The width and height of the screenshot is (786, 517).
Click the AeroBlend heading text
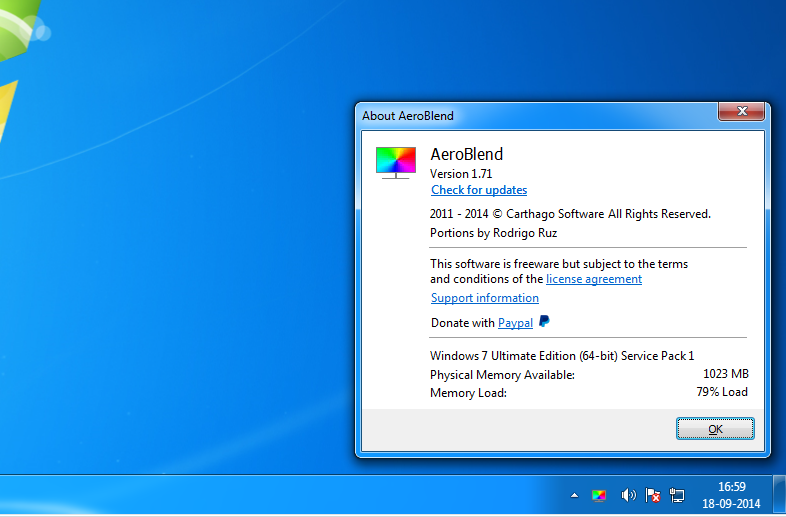pyautogui.click(x=467, y=154)
